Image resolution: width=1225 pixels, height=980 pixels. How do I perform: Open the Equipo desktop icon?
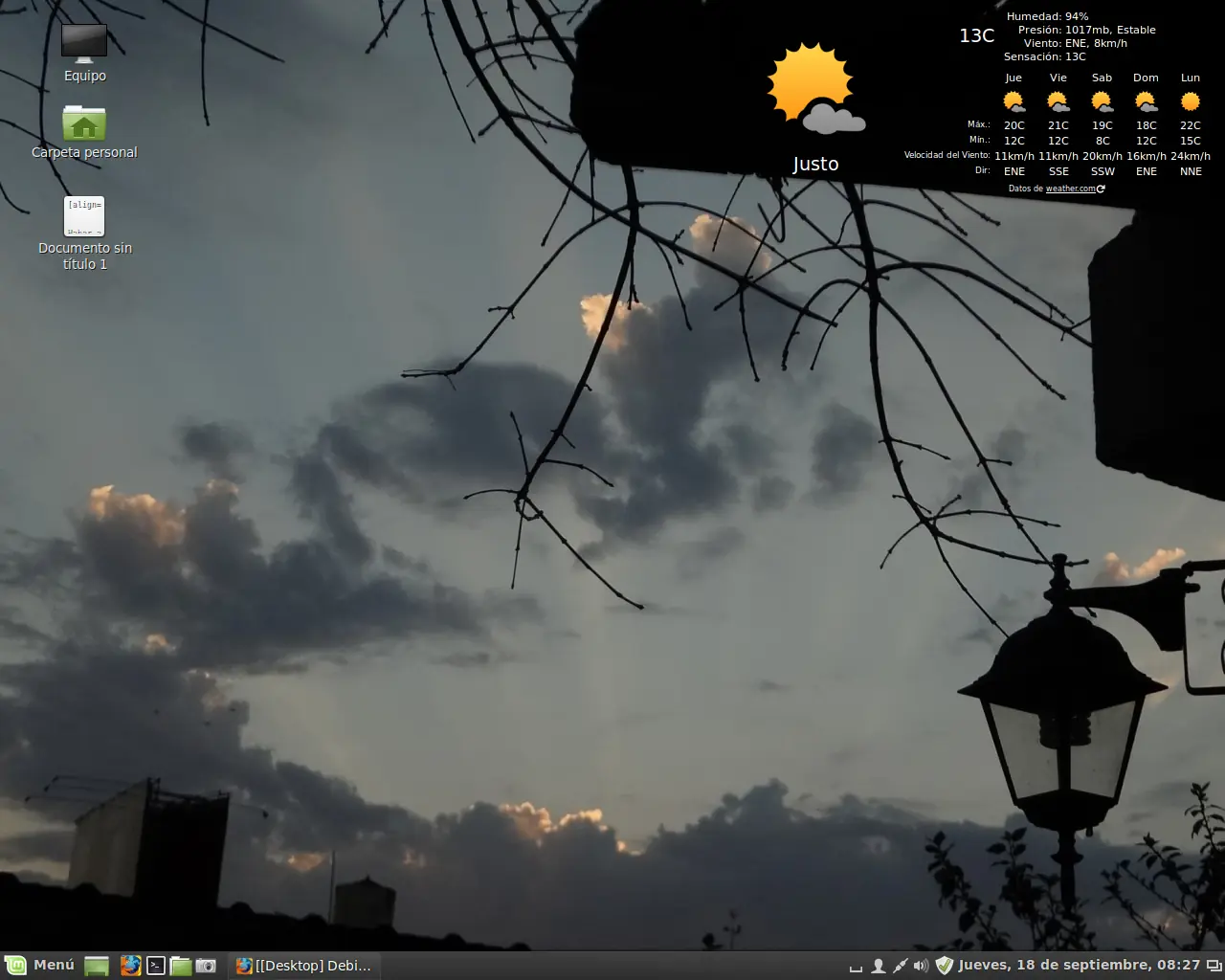pyautogui.click(x=84, y=43)
